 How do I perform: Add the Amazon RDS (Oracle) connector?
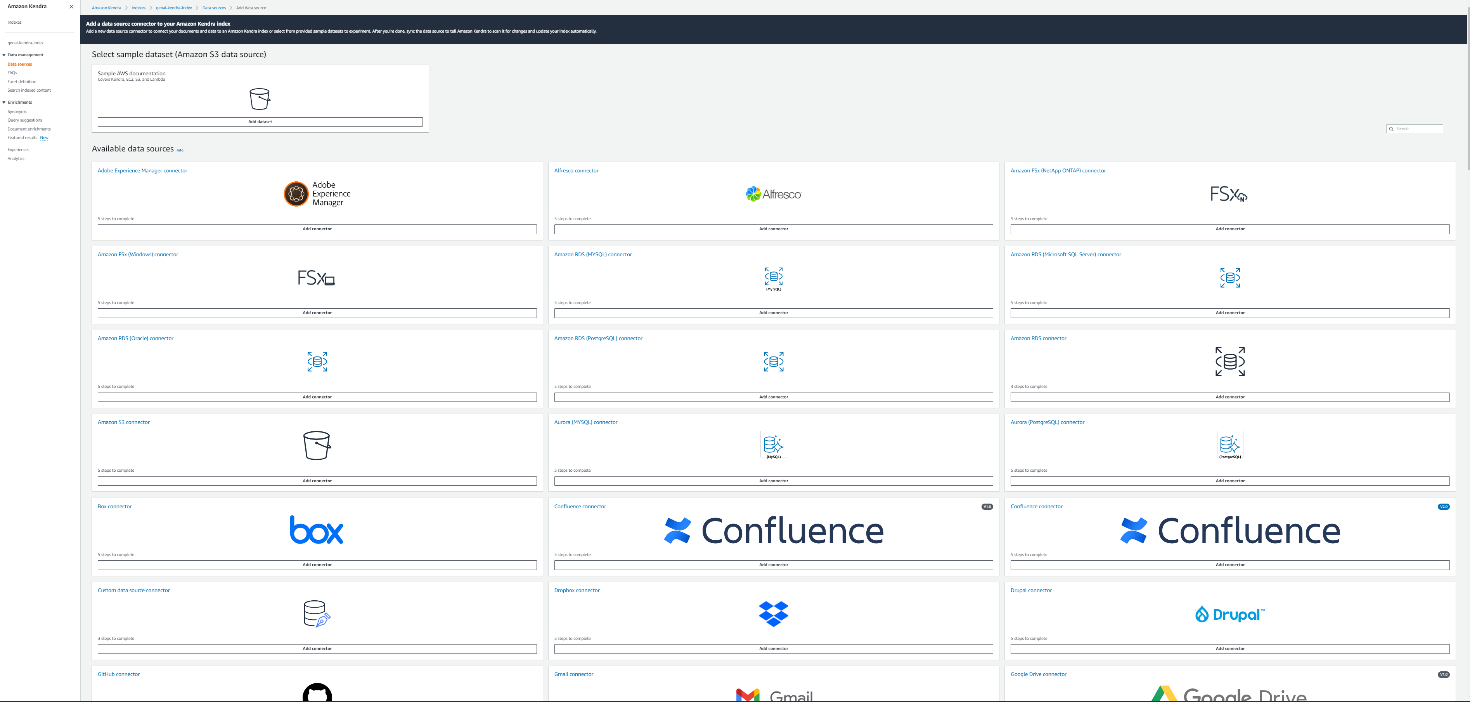click(x=317, y=397)
